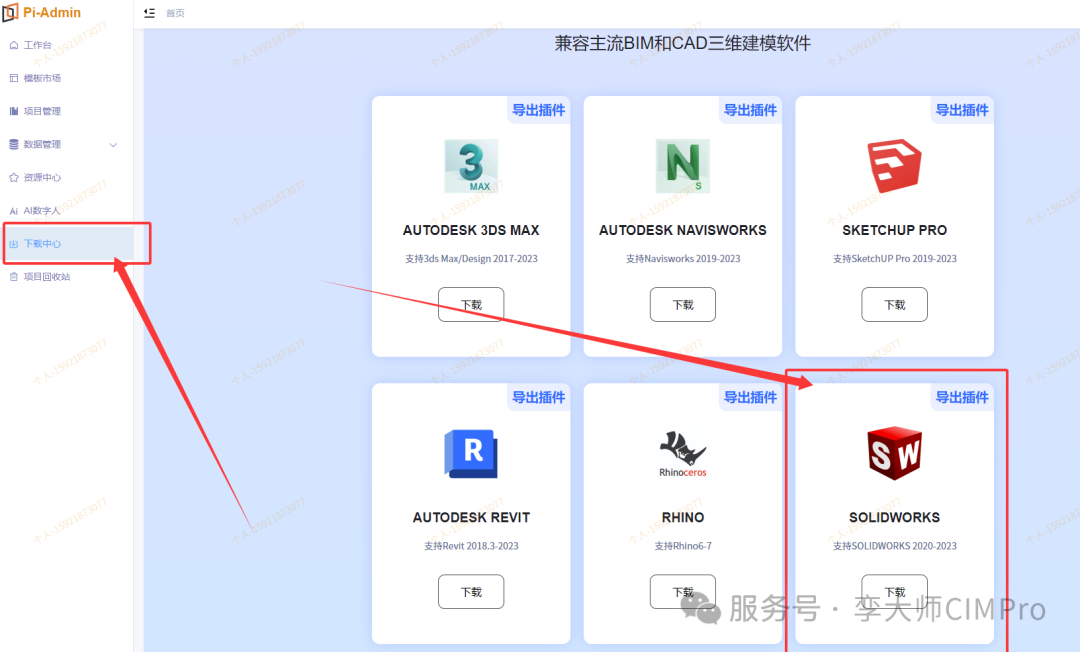Click 支持Rhino6-7 text
The height and width of the screenshot is (652, 1080).
[683, 546]
